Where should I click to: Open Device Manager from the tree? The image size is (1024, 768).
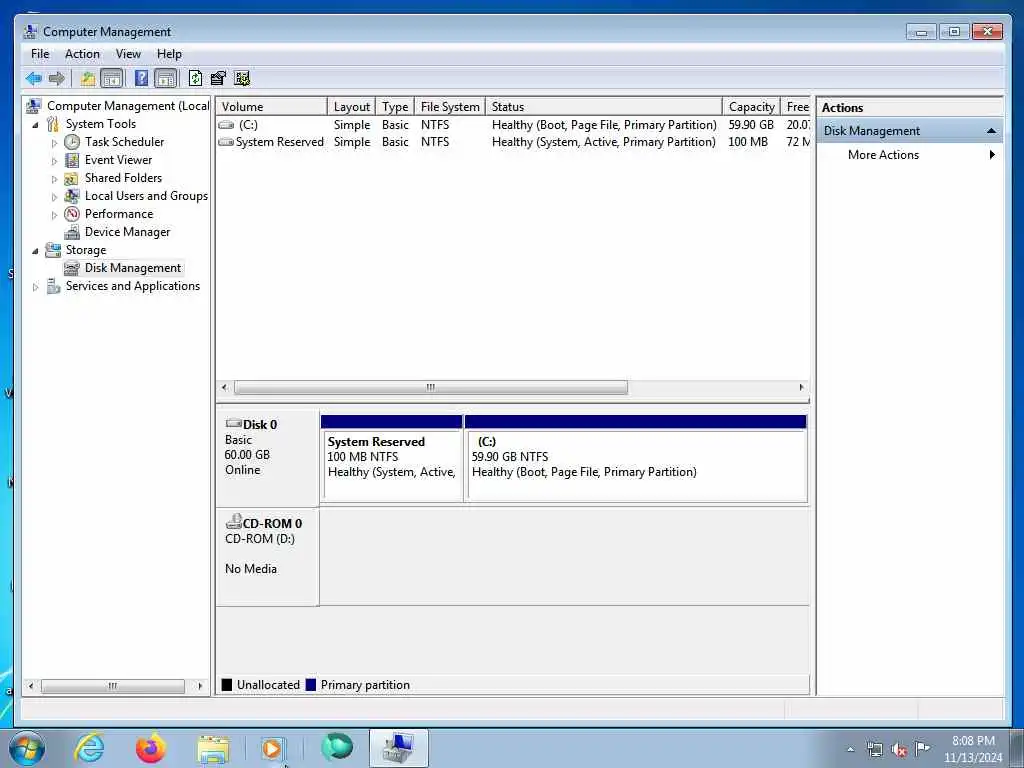[127, 232]
